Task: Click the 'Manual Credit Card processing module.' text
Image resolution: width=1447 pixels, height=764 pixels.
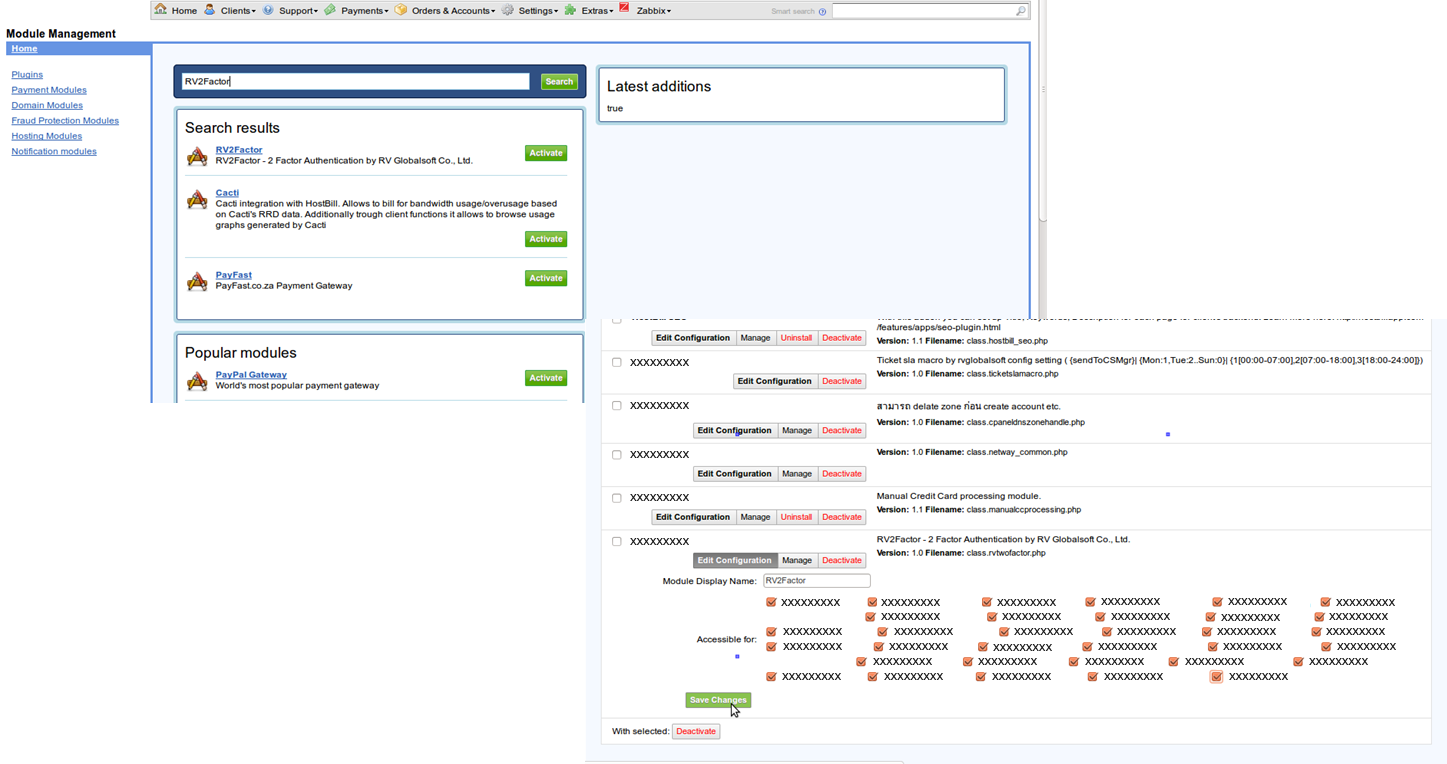Action: [x=959, y=496]
